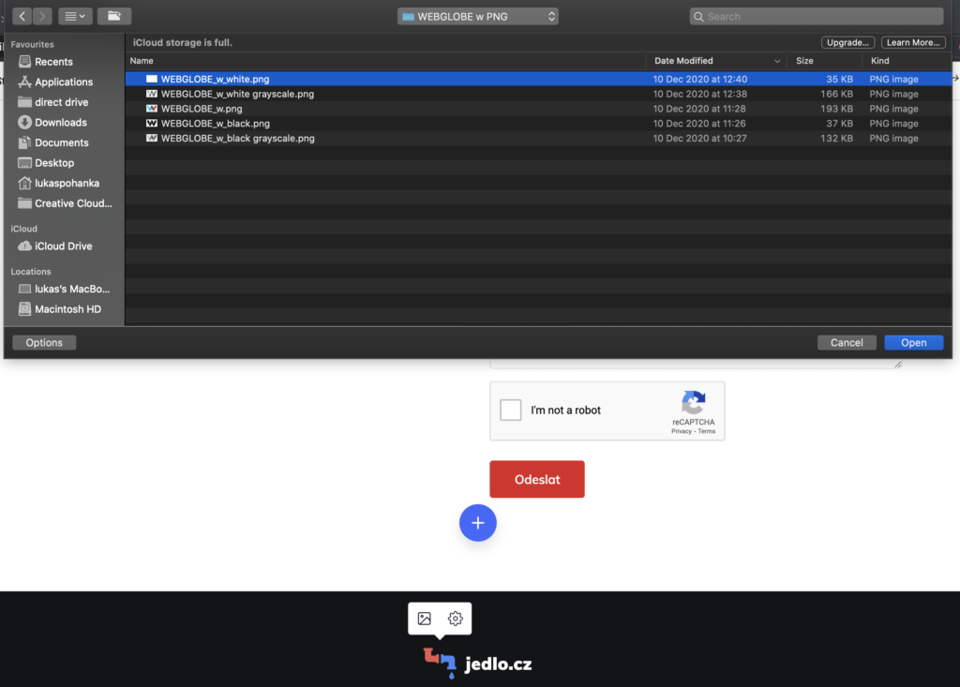The width and height of the screenshot is (960, 687).
Task: Click the Upgrade... button
Action: click(847, 42)
